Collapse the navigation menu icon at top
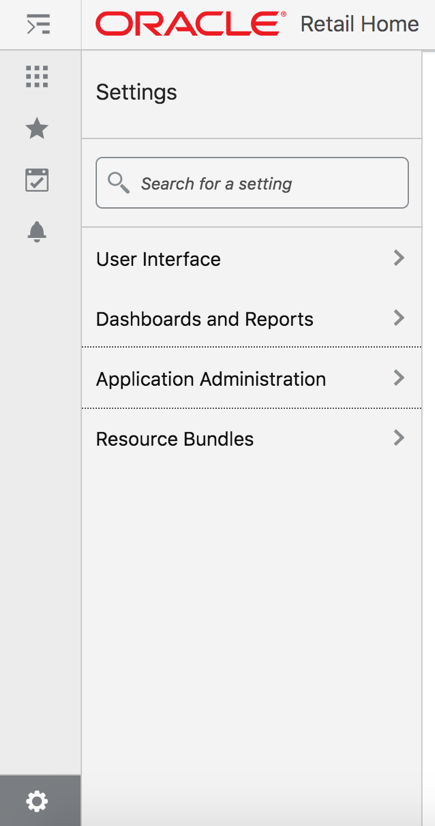 pos(38,25)
